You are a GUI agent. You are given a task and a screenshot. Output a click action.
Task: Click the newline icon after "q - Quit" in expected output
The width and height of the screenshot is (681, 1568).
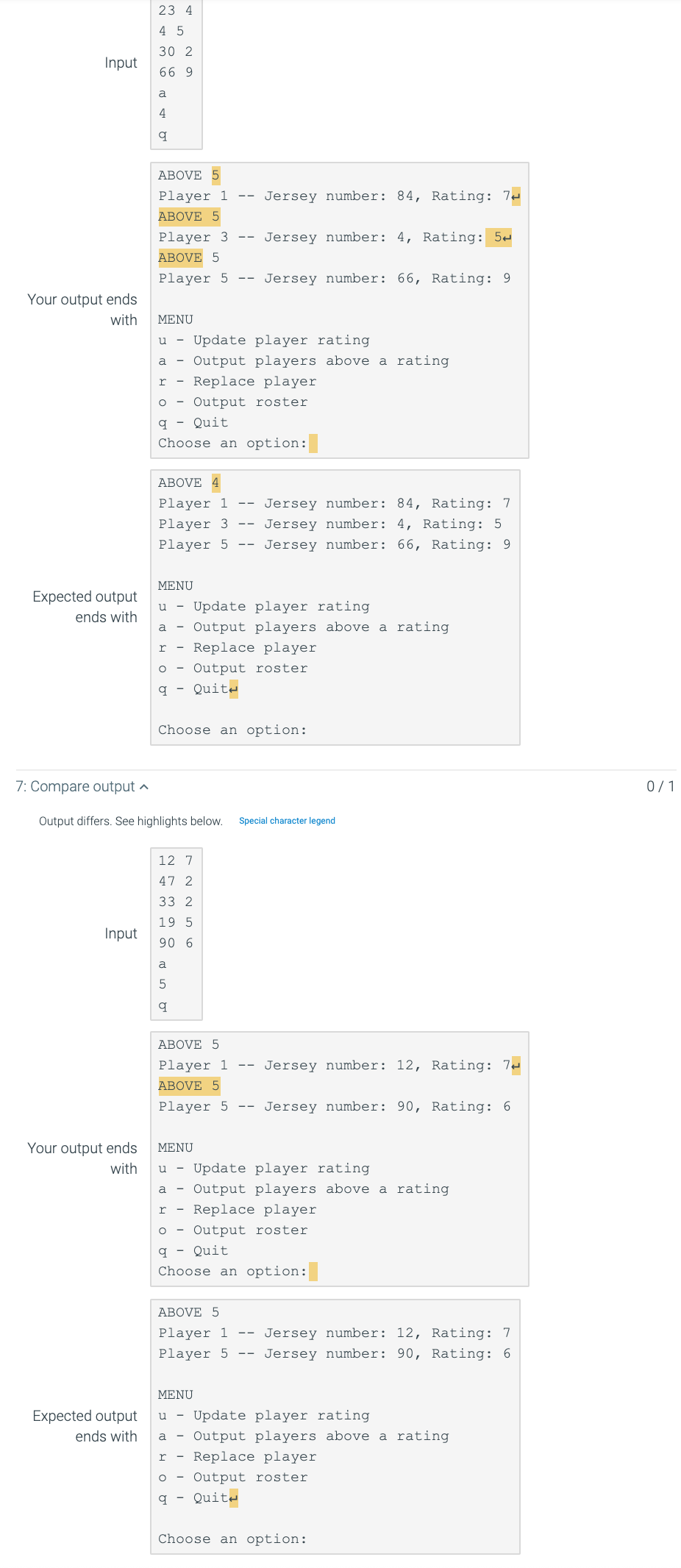pyautogui.click(x=232, y=688)
